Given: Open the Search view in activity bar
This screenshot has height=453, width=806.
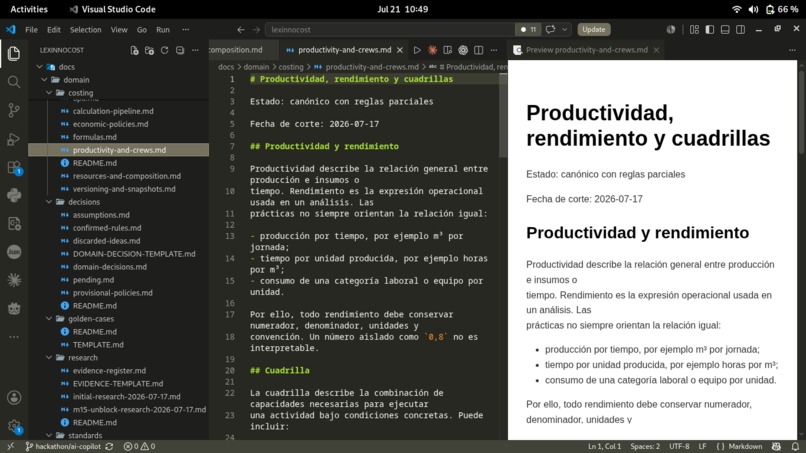Looking at the screenshot, I should point(14,82).
